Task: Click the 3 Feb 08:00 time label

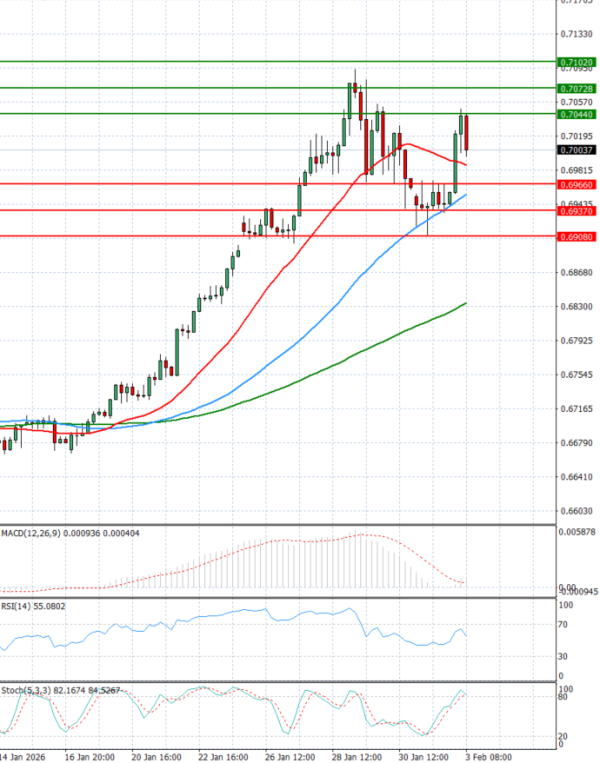Action: click(488, 757)
